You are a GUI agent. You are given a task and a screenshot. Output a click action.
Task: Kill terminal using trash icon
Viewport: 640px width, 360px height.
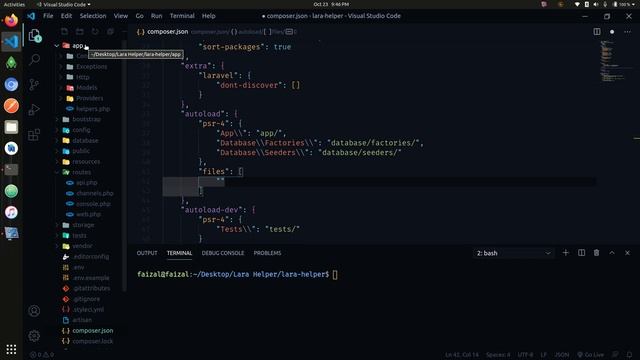pyautogui.click(x=596, y=253)
